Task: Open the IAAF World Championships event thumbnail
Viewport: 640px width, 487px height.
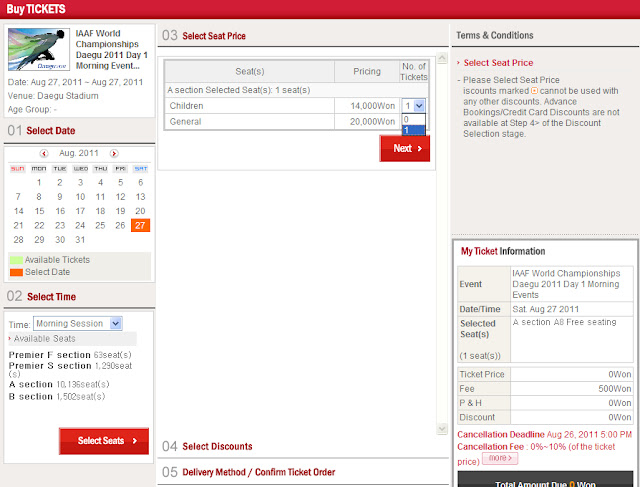Action: click(x=39, y=49)
